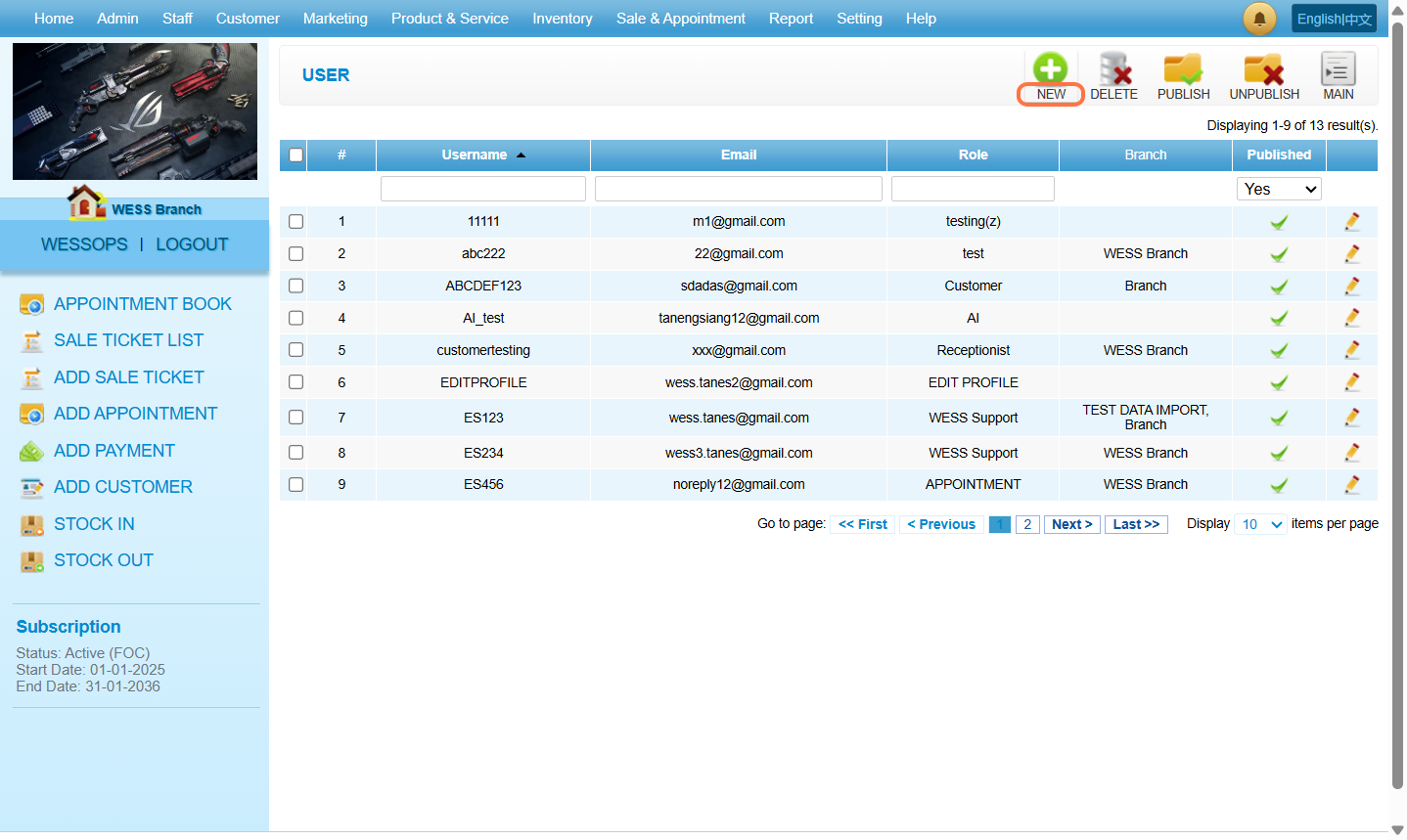This screenshot has height=840, width=1407.
Task: Click the Add Sale Ticket sidebar icon
Action: pos(31,378)
